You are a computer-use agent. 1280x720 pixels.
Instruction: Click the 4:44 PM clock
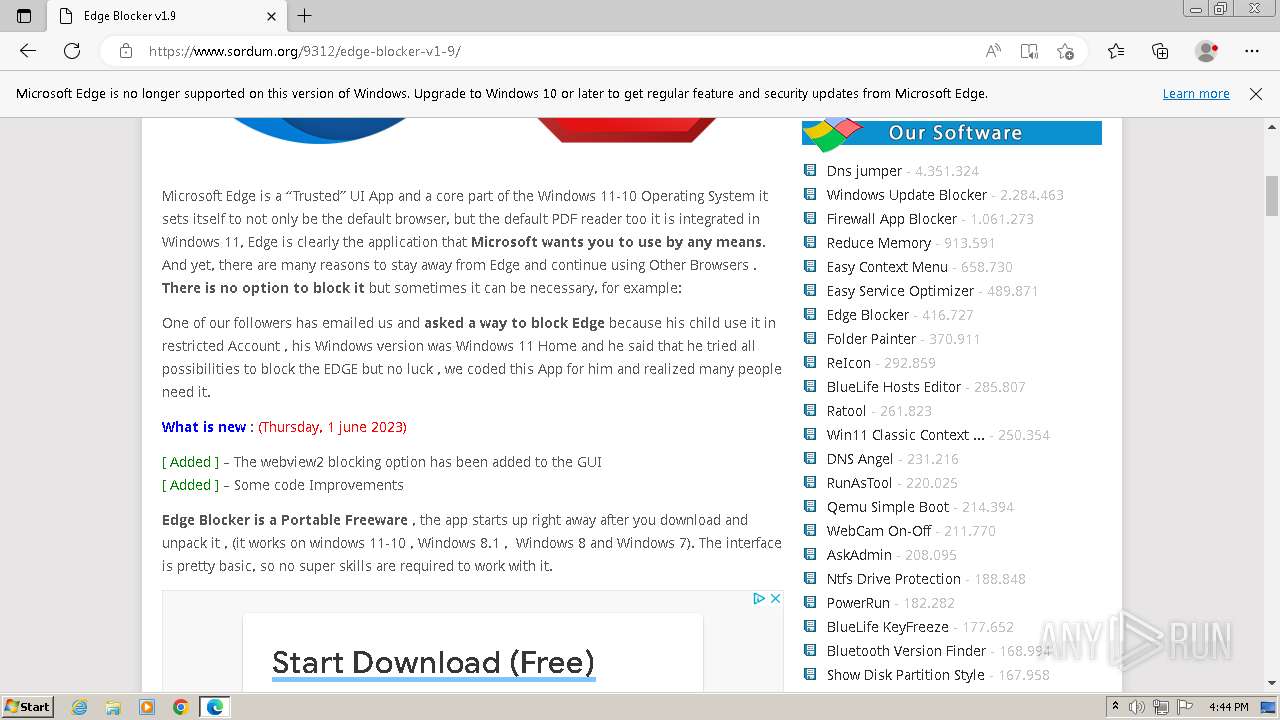pyautogui.click(x=1228, y=707)
